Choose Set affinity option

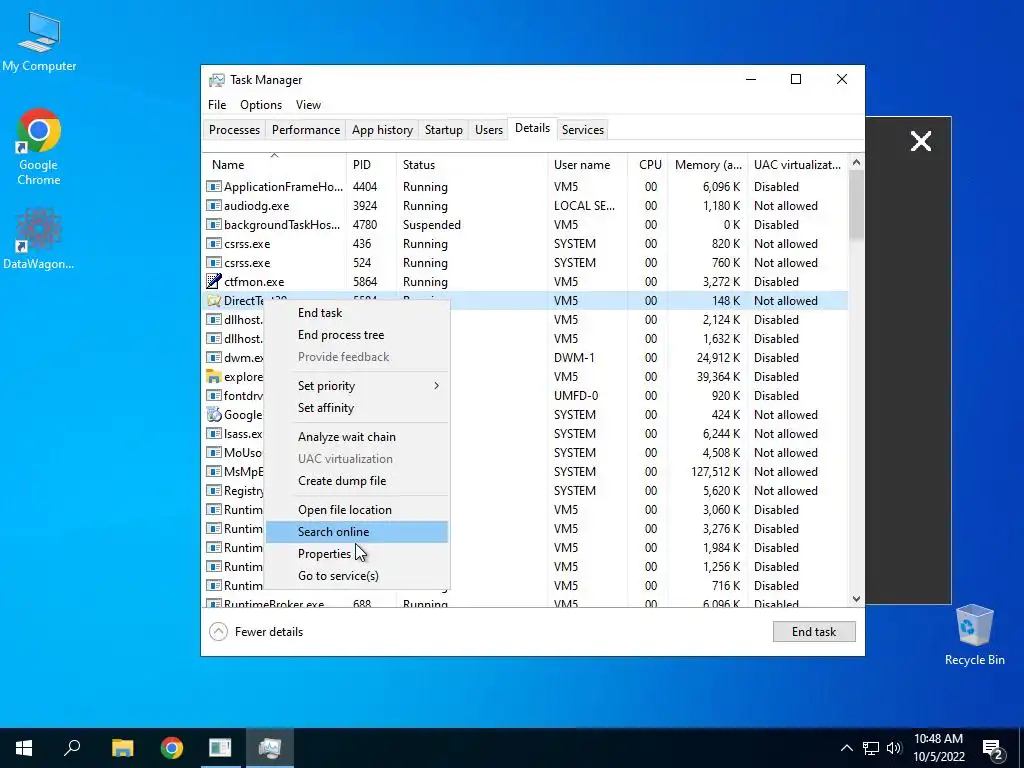(357, 408)
